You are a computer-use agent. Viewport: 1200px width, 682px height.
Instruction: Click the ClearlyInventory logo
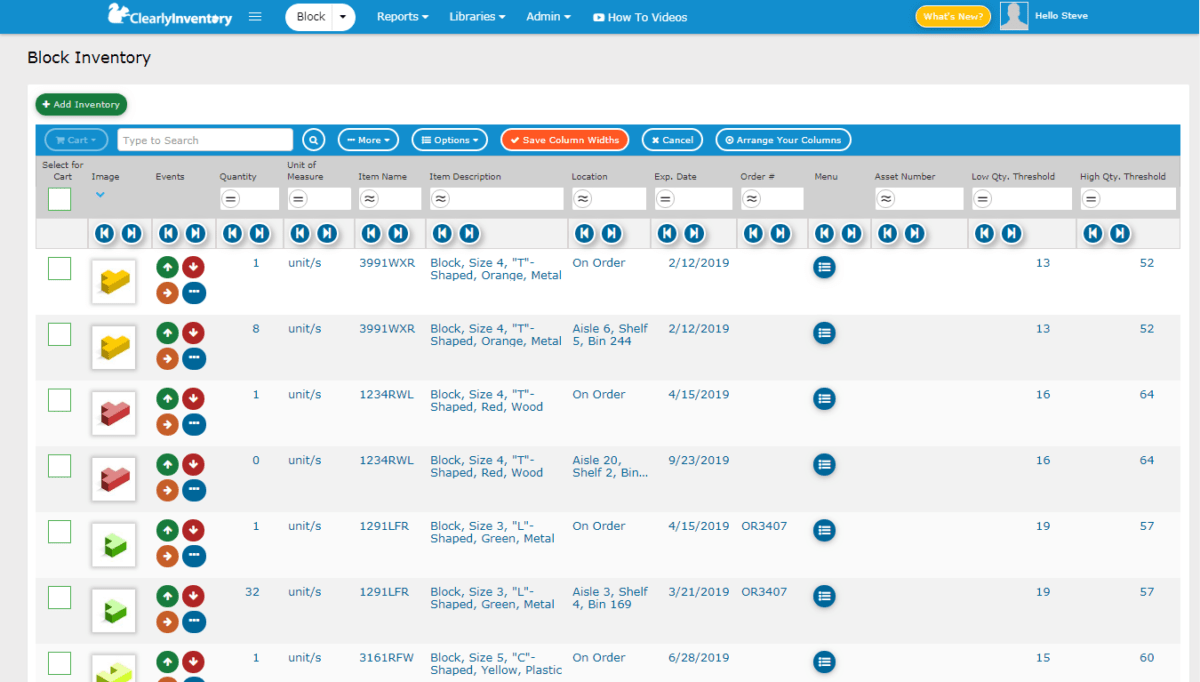click(168, 16)
